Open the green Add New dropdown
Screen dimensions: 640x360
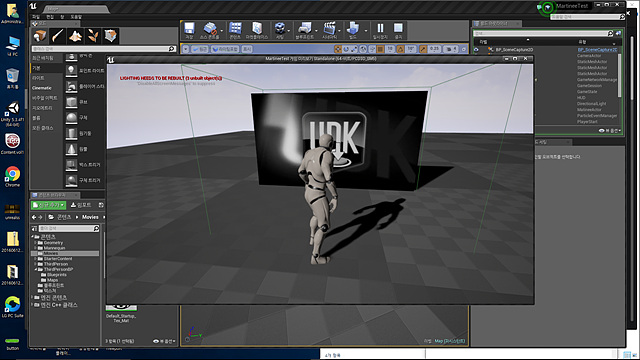48,205
